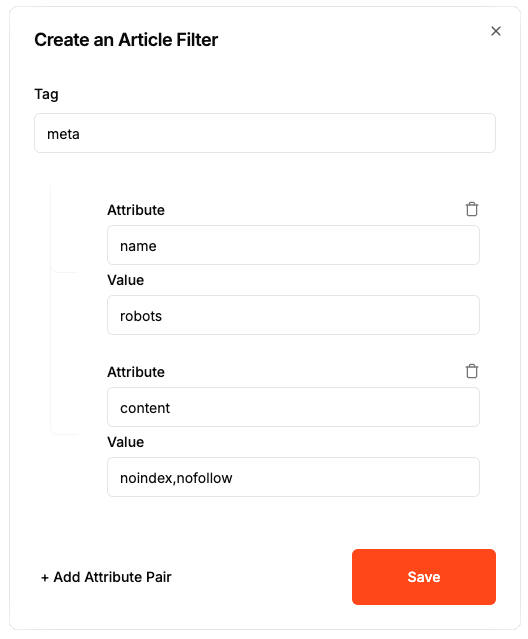
Task: Click the Attribute label above name field
Action: (136, 210)
